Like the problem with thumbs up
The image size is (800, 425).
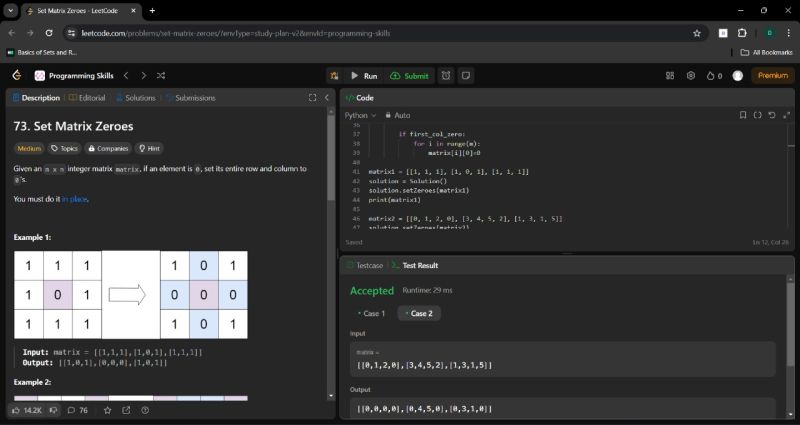27,410
